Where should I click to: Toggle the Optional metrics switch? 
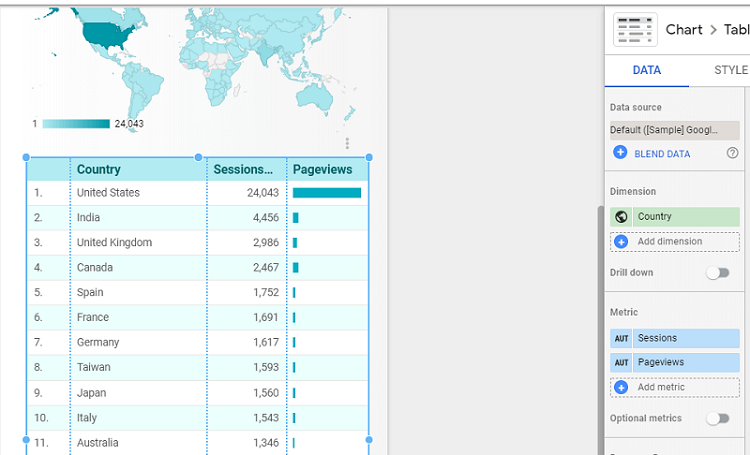718,419
